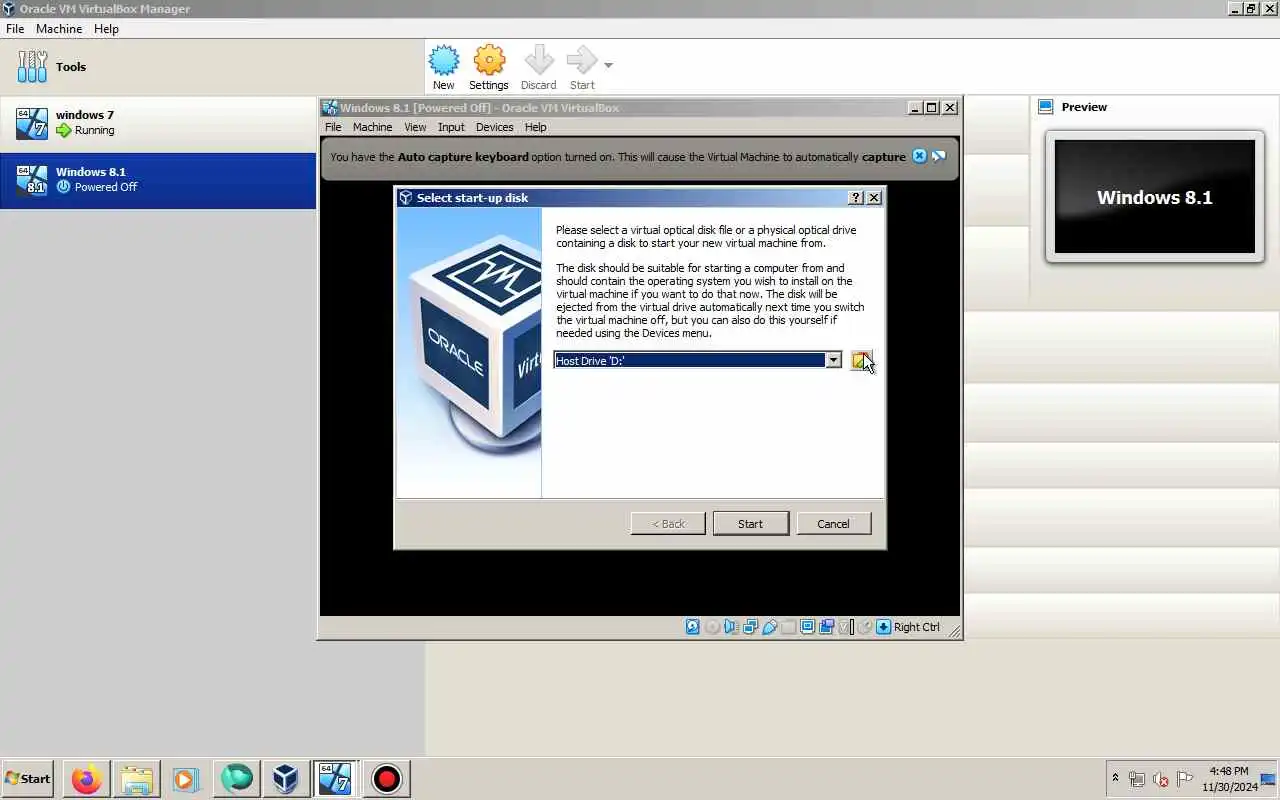Open Action Center flag in tray

(x=1185, y=779)
